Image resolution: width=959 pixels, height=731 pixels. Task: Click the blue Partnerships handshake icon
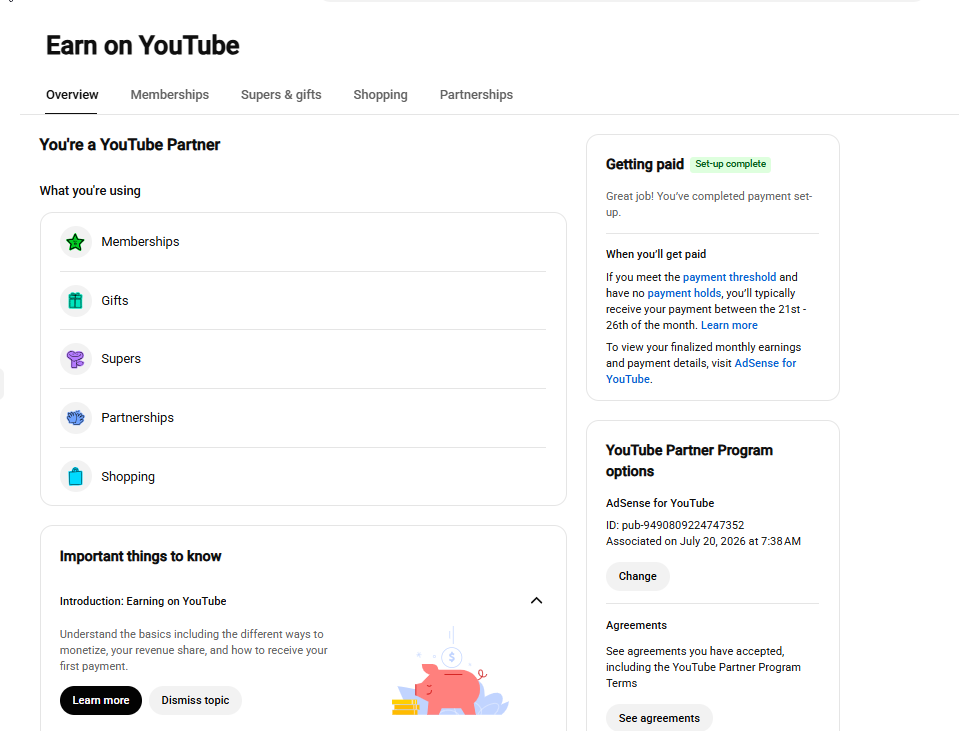click(75, 418)
